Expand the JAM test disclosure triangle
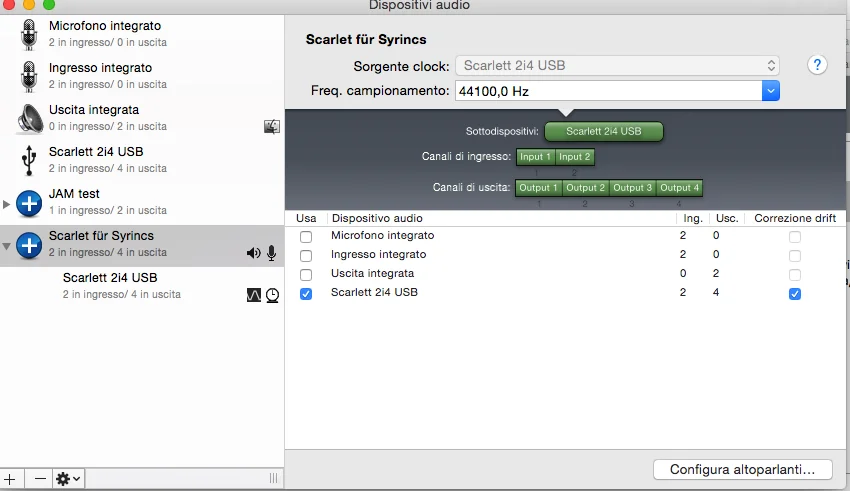 coord(8,204)
